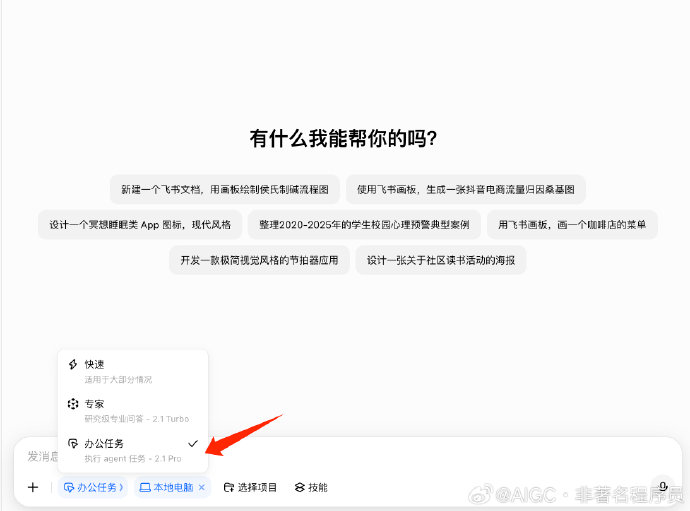Select the 办公任务 mode option
Image resolution: width=690 pixels, height=511 pixels.
132,450
